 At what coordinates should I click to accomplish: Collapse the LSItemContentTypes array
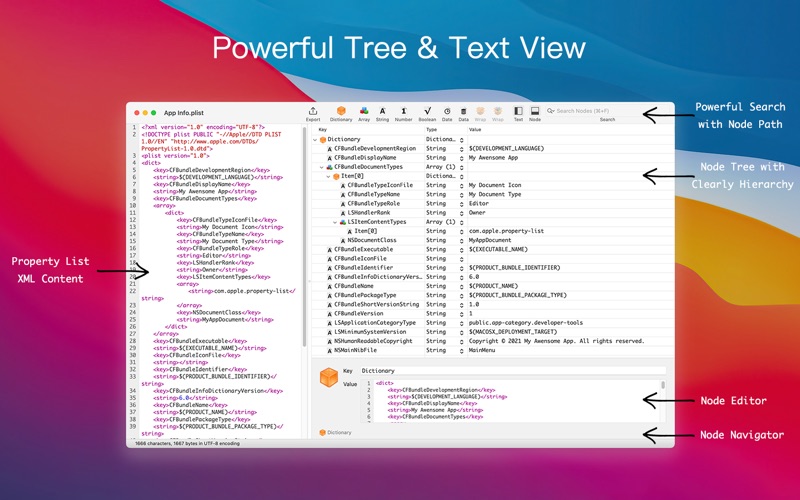pos(335,222)
